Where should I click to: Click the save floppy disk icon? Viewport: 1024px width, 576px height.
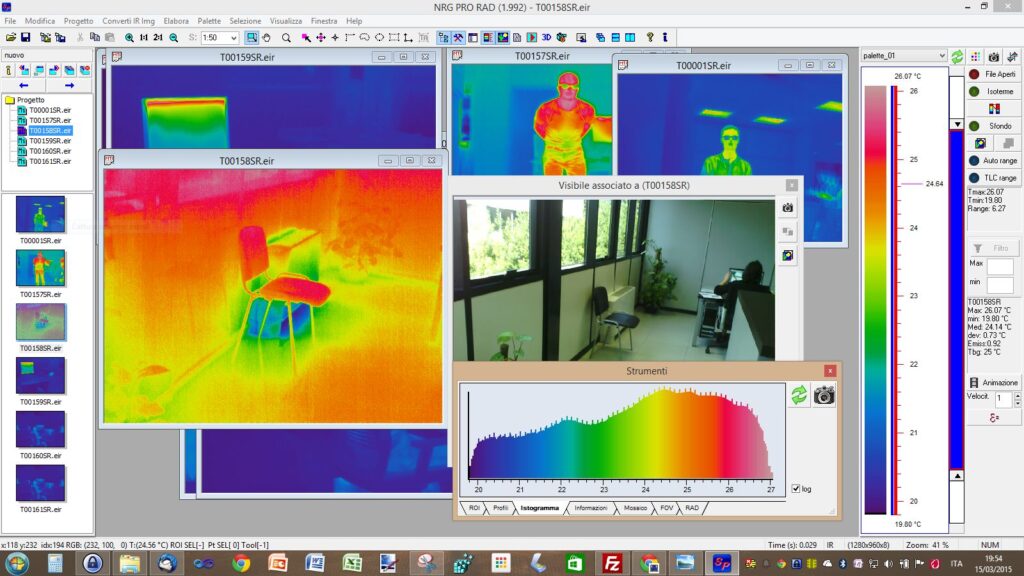(25, 38)
